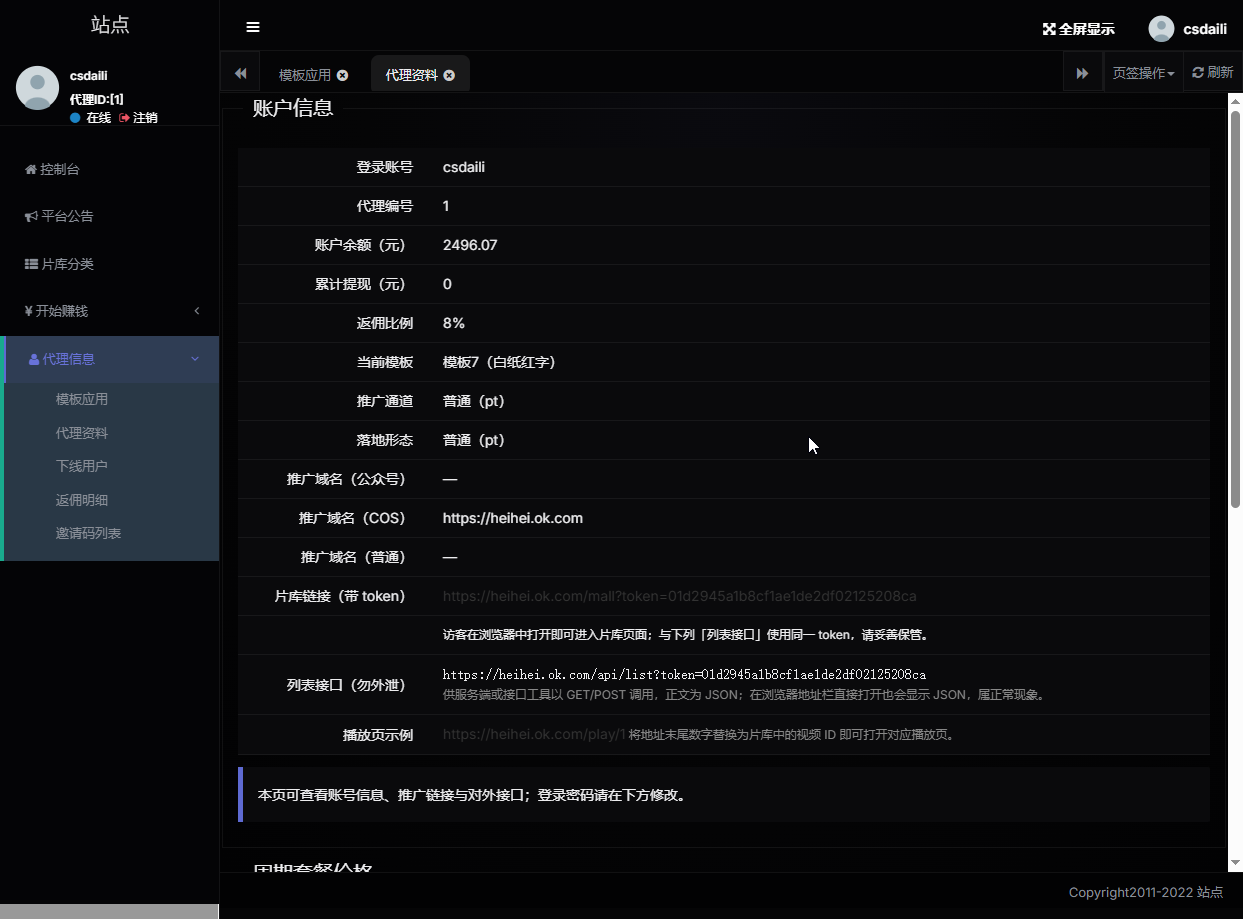Click the 累计提现 value 0
The width and height of the screenshot is (1243, 919).
coord(447,284)
